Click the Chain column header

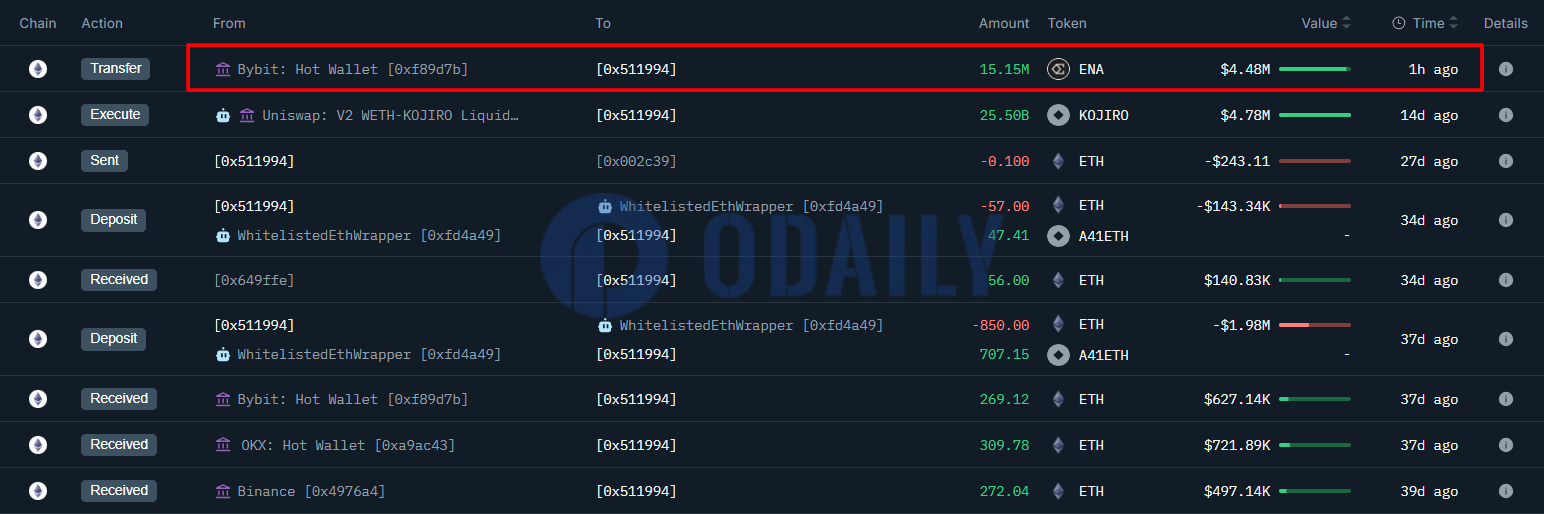coord(38,23)
